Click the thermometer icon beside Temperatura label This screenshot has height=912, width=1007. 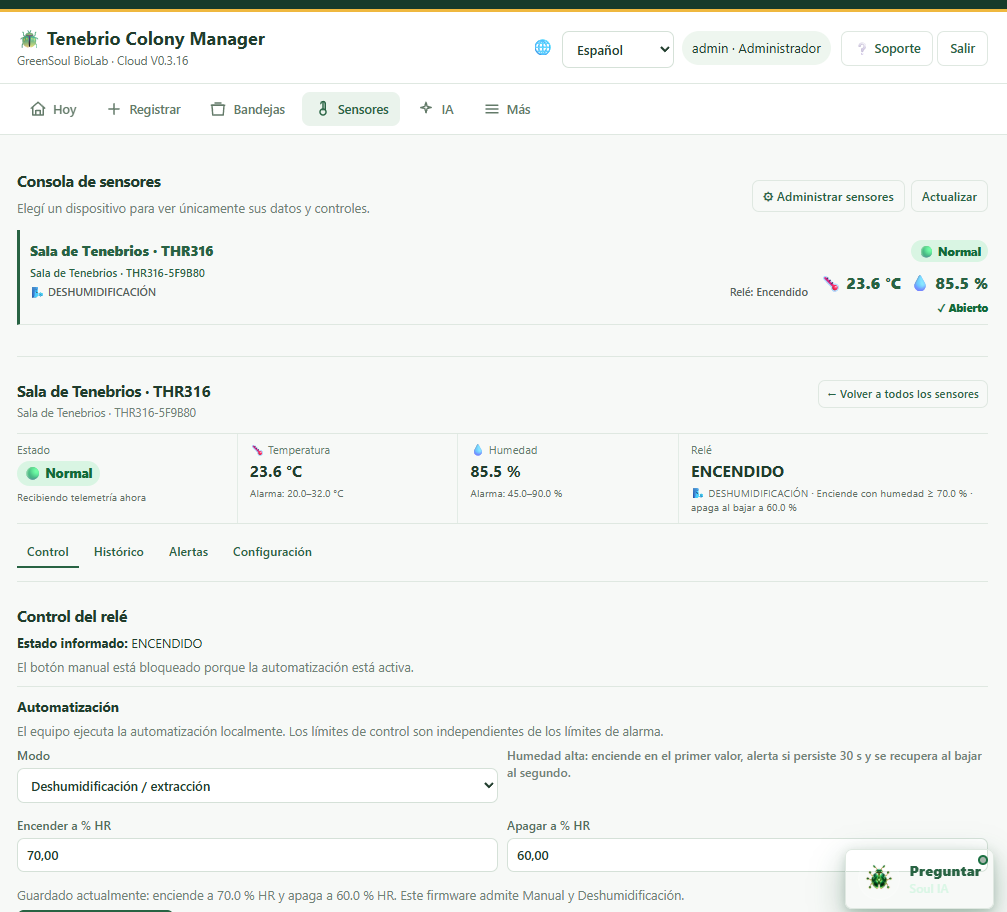[257, 450]
